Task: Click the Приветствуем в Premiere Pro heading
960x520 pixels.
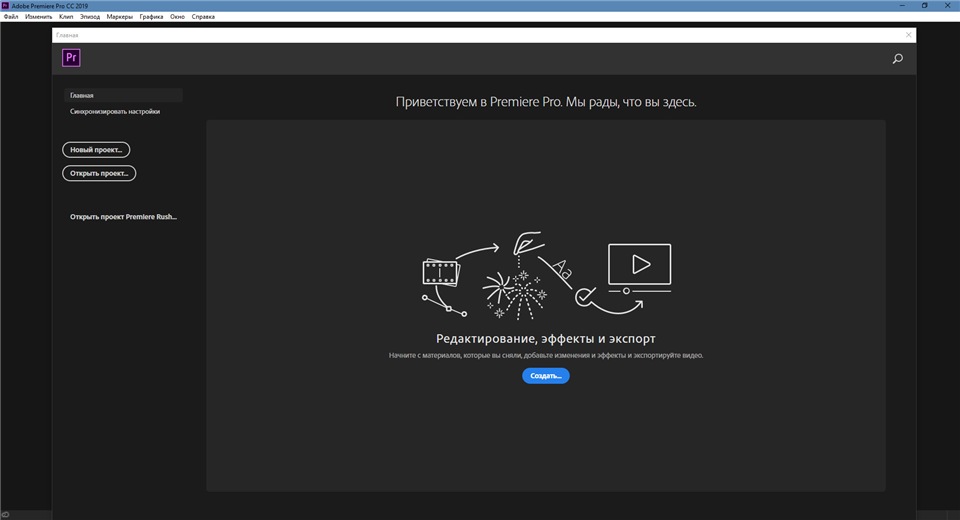Action: (546, 102)
